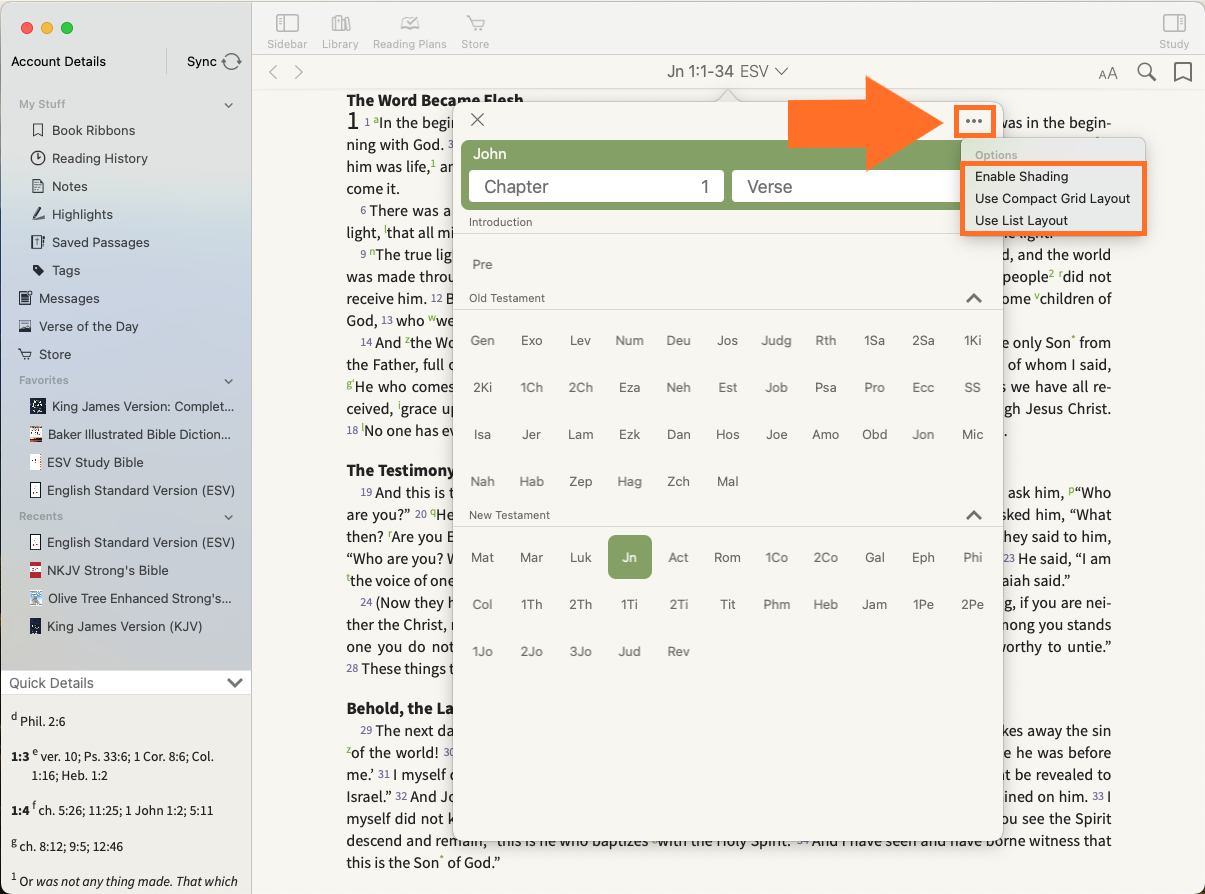Viewport: 1205px width, 894px height.
Task: Select the 1Co book
Action: click(x=776, y=557)
